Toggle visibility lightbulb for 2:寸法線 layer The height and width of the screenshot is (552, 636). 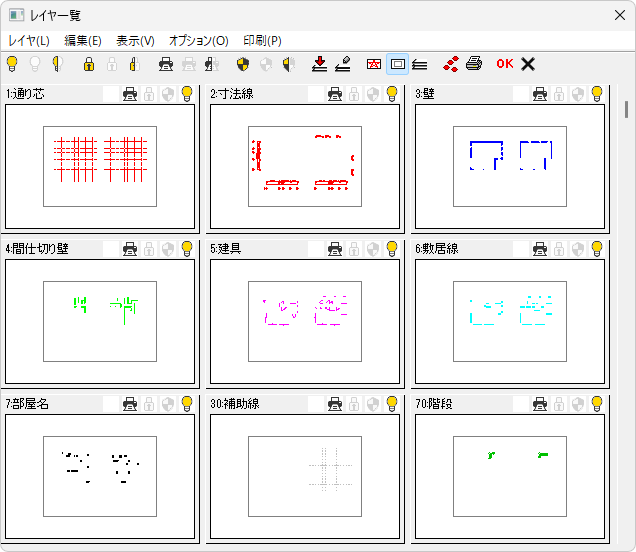point(392,94)
